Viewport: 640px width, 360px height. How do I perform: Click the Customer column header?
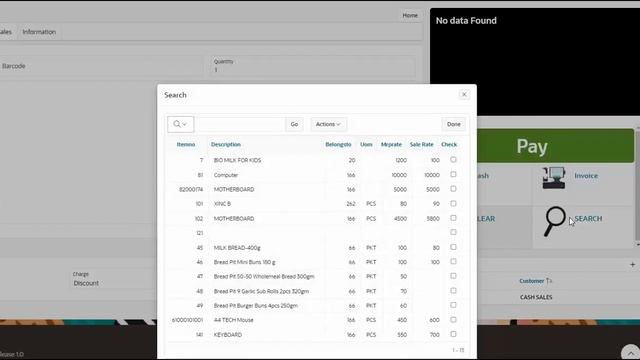(x=531, y=281)
